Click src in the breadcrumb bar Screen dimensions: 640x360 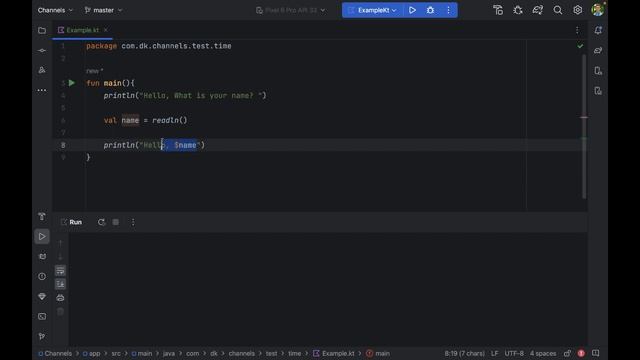pos(116,353)
